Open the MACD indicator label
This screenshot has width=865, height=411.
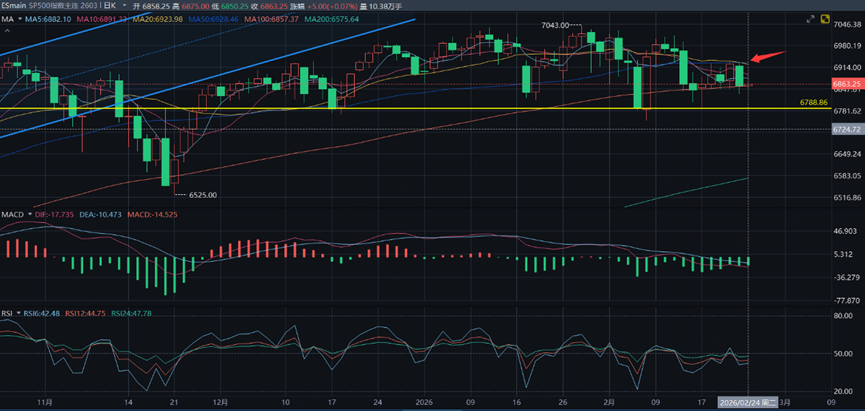point(12,214)
